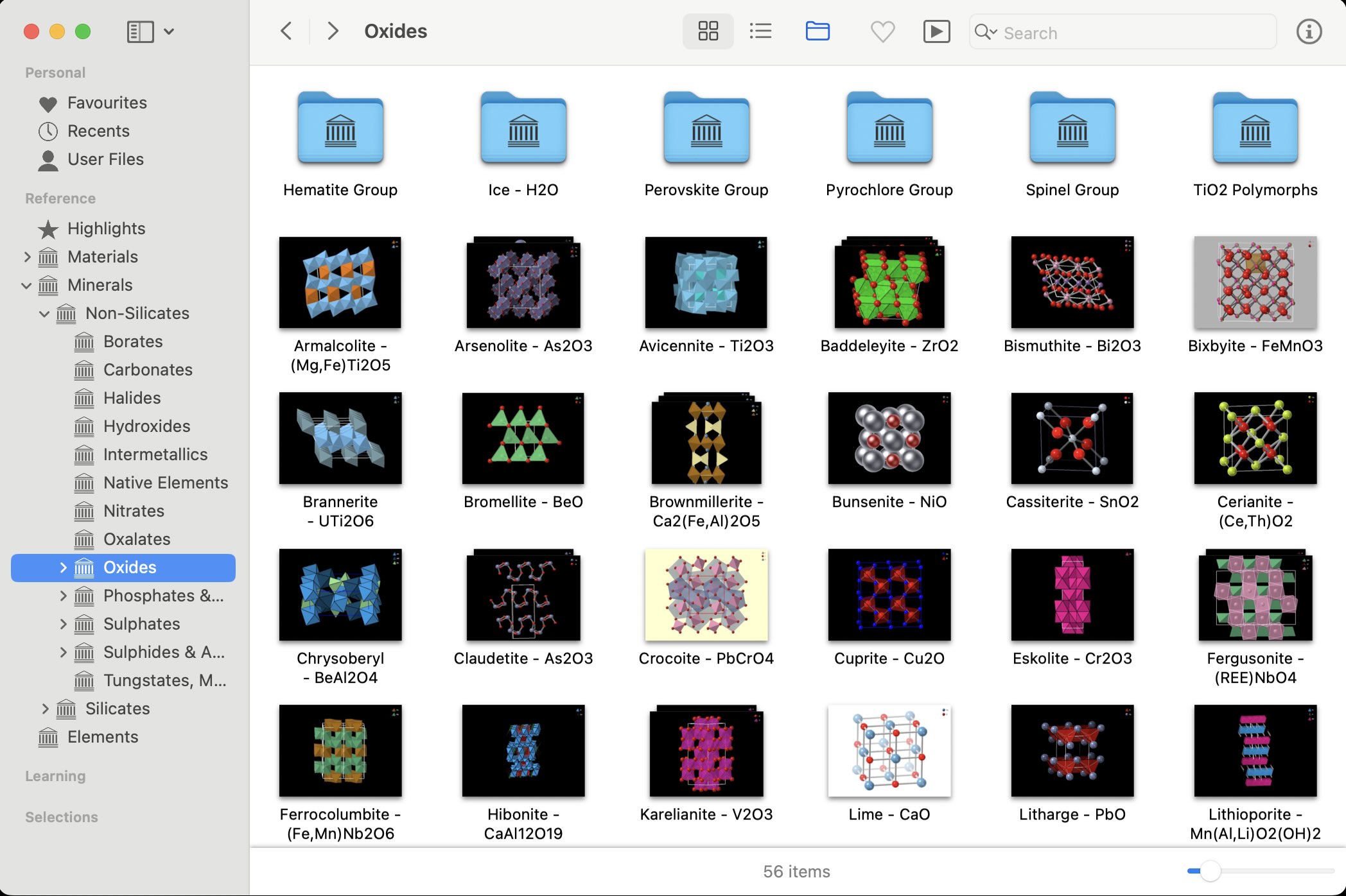Viewport: 1346px width, 896px height.
Task: Select the Lime - CaO structure thumbnail
Action: pyautogui.click(x=889, y=751)
